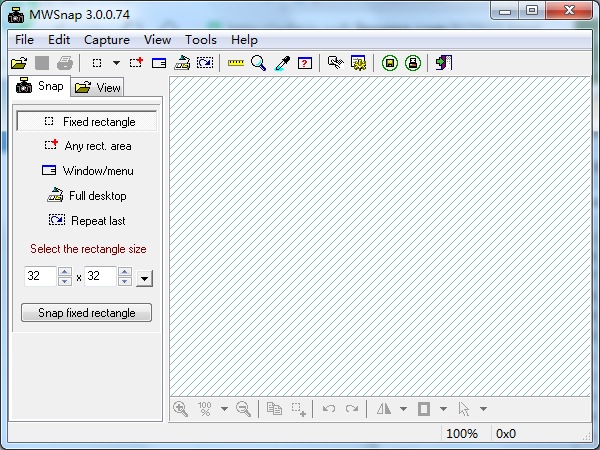The image size is (600, 450).
Task: Click the Zoom out icon below preview
Action: (243, 409)
